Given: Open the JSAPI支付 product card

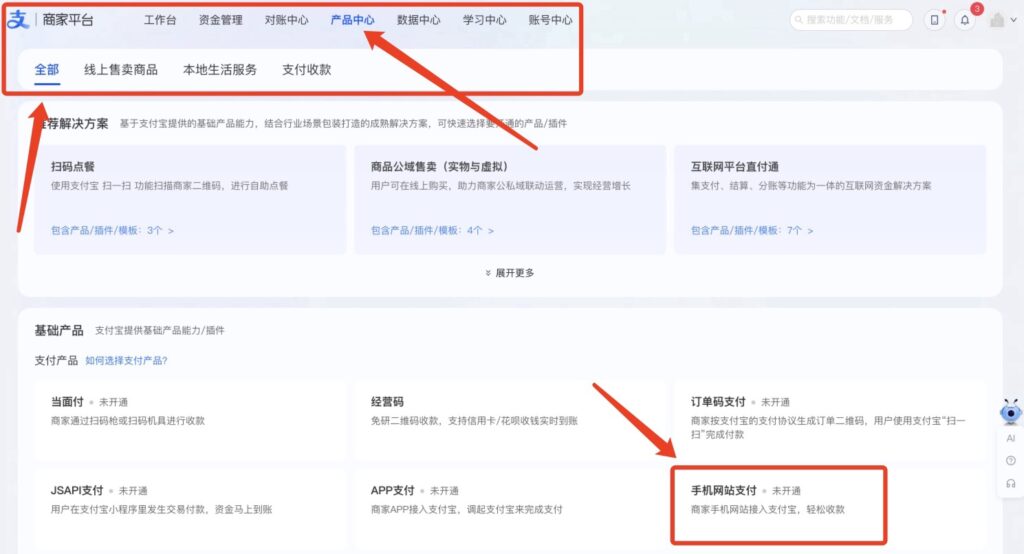Looking at the screenshot, I should [189, 506].
